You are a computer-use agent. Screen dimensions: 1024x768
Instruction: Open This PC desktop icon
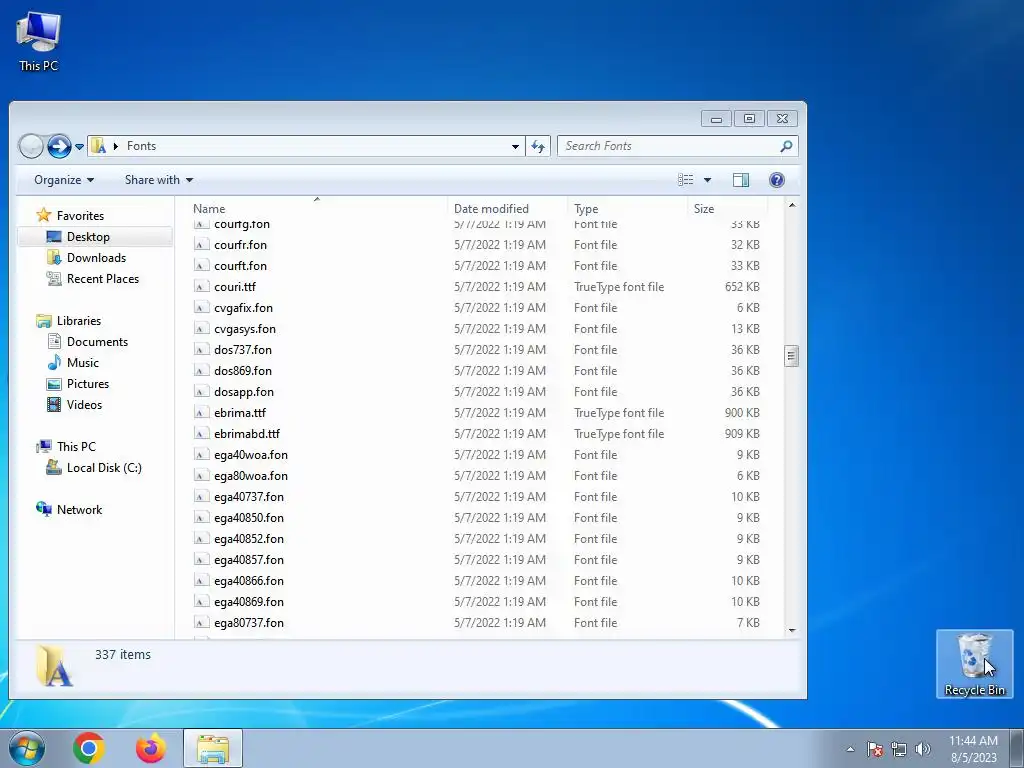click(x=39, y=42)
